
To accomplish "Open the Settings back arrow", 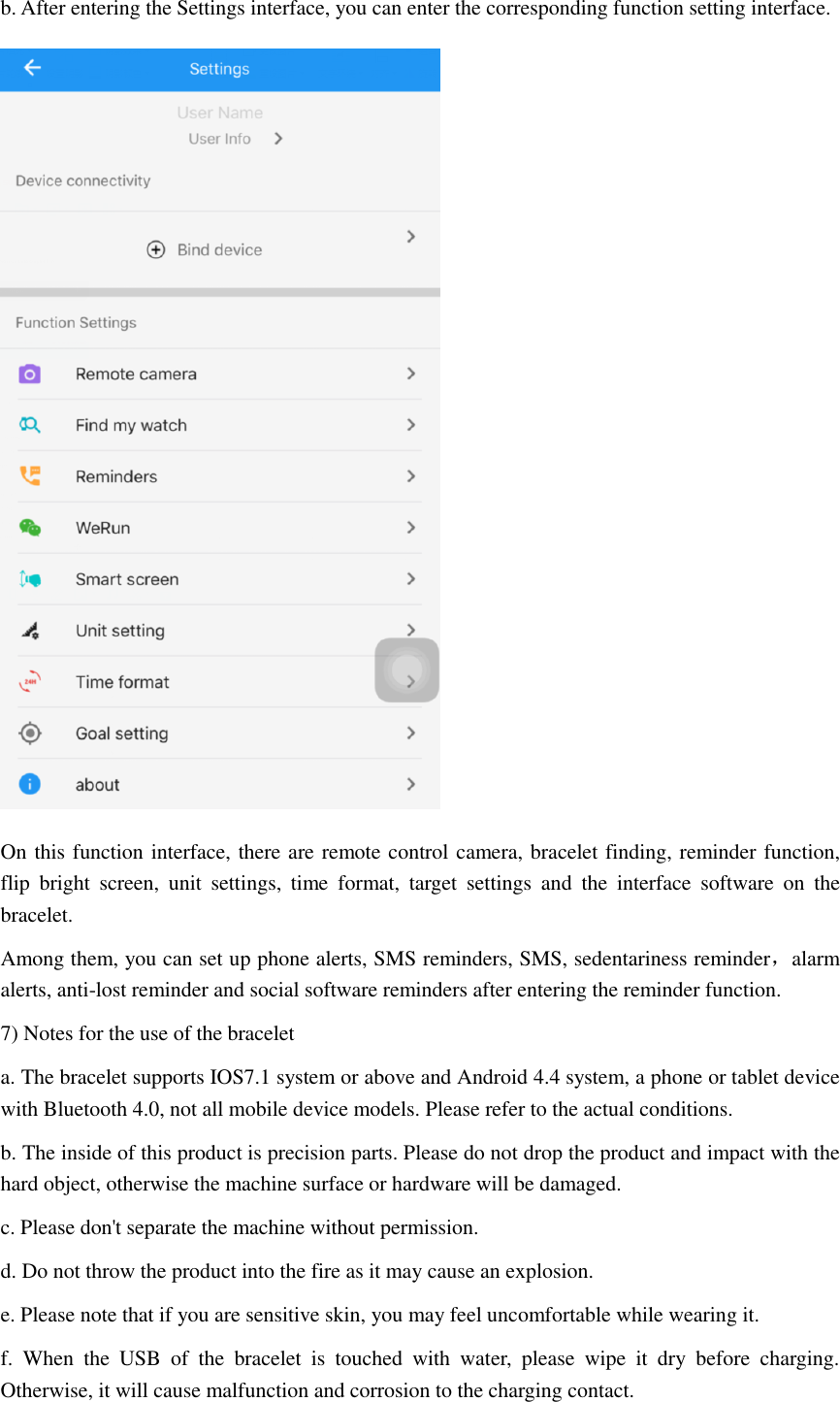I will (x=30, y=69).
